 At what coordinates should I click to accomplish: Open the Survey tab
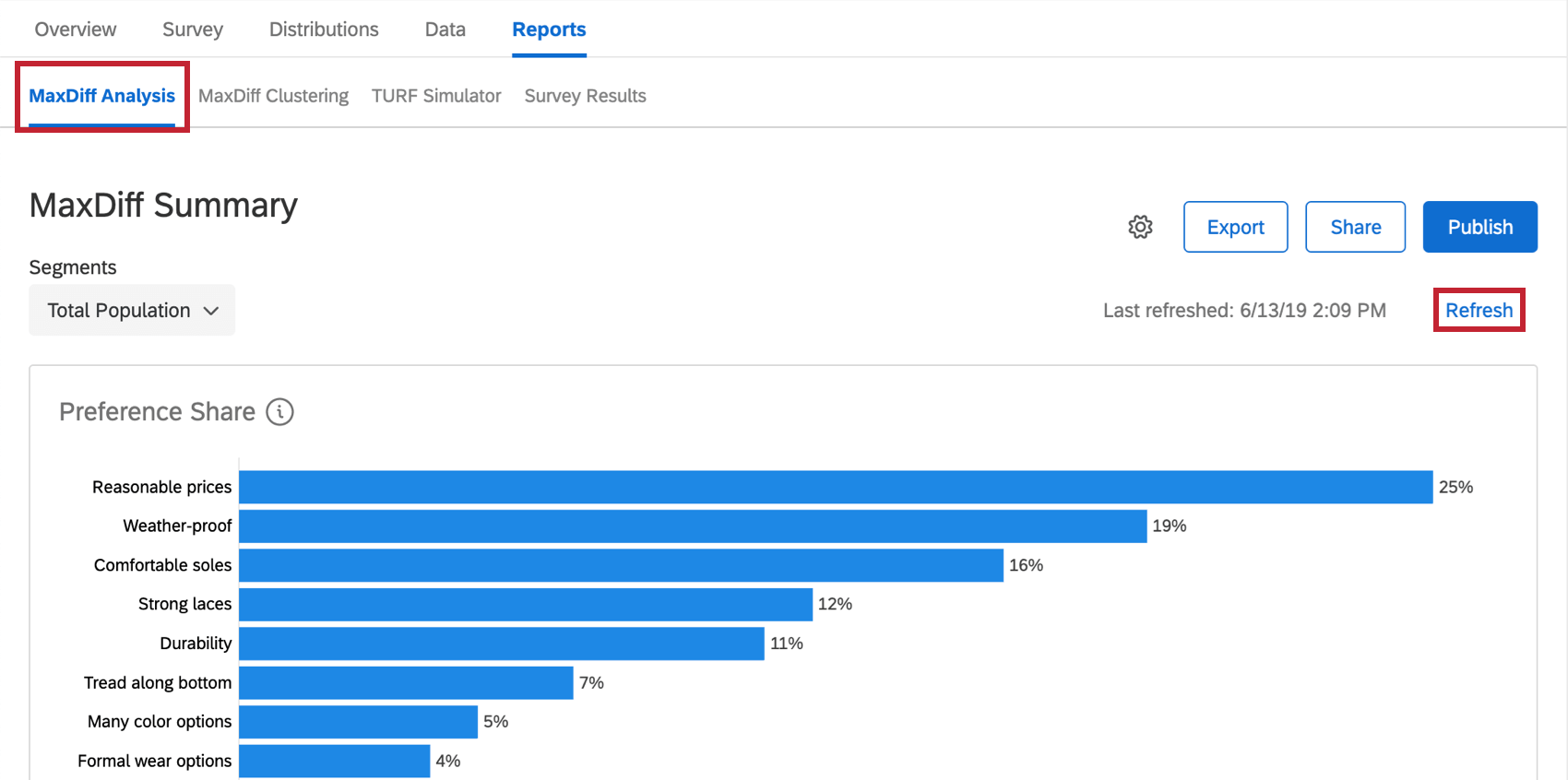[193, 30]
